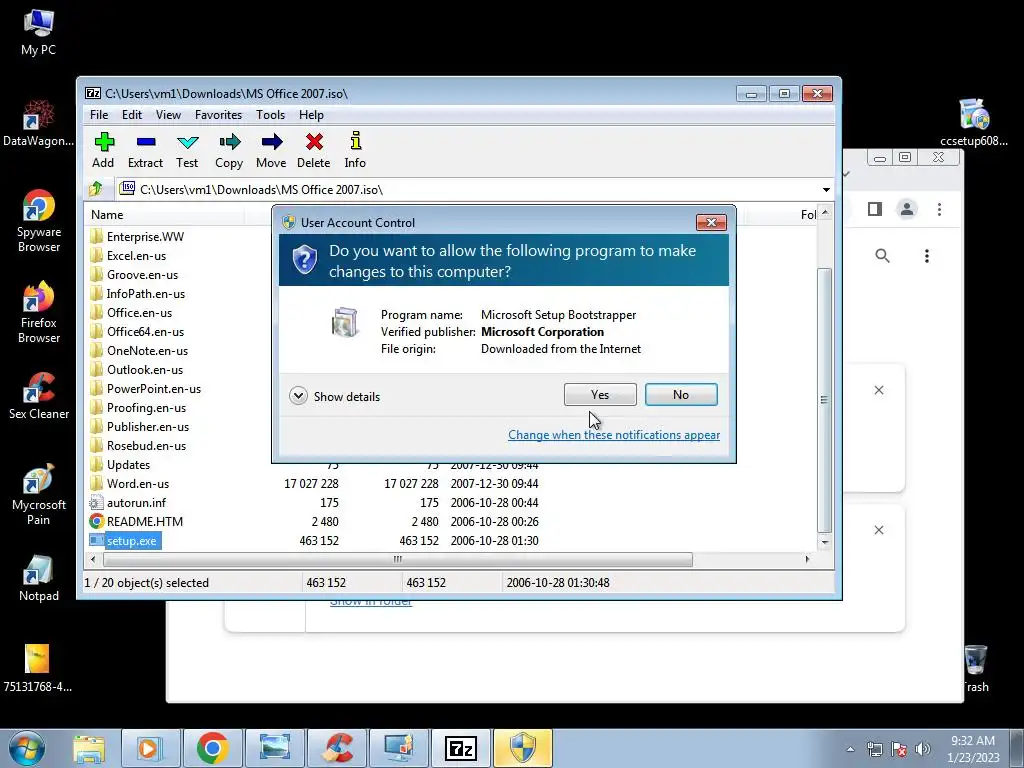Select the Firefox Browser desktop icon
This screenshot has width=1024, height=768.
point(39,312)
